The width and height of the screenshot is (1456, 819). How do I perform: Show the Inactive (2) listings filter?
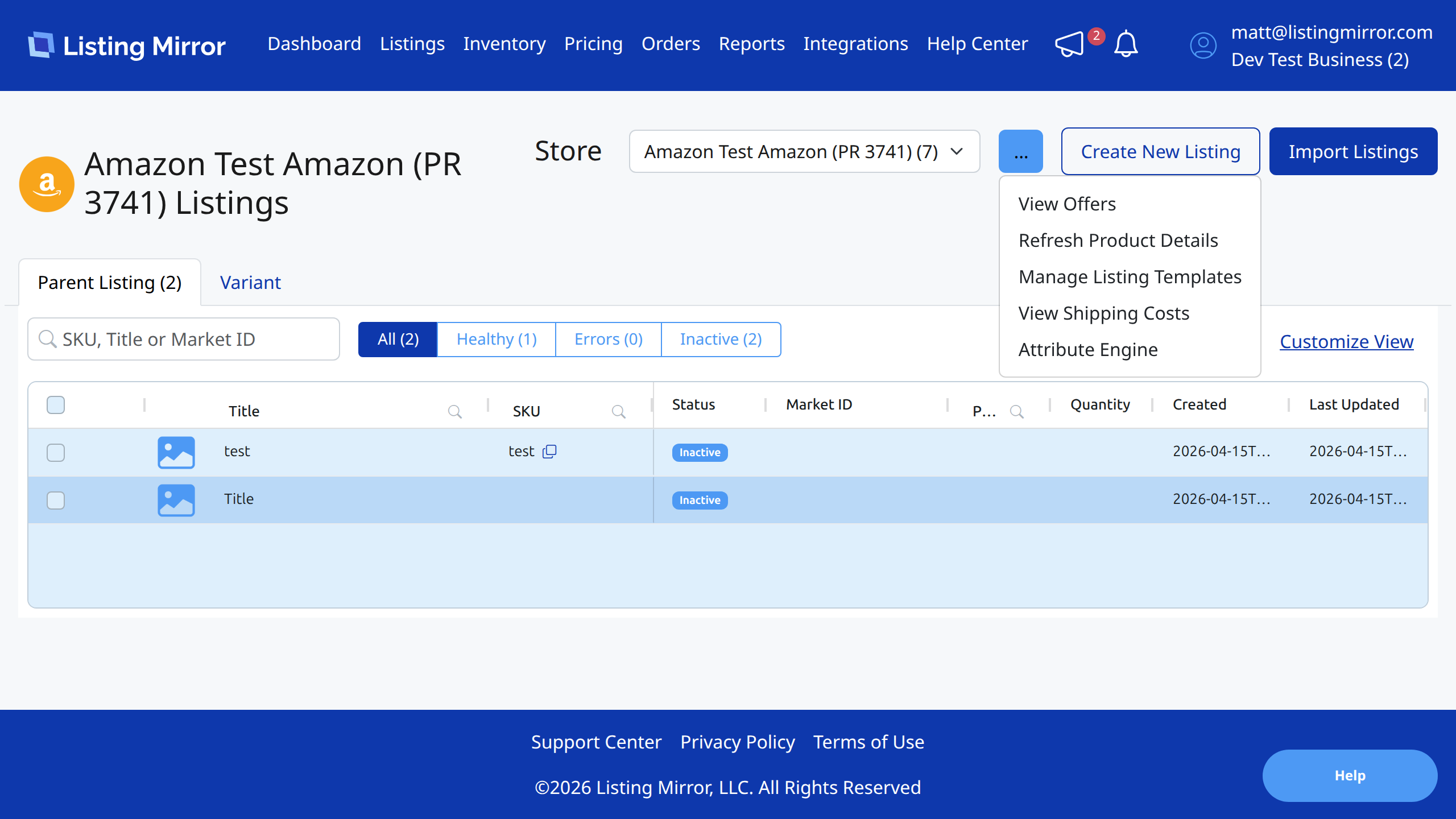721,340
